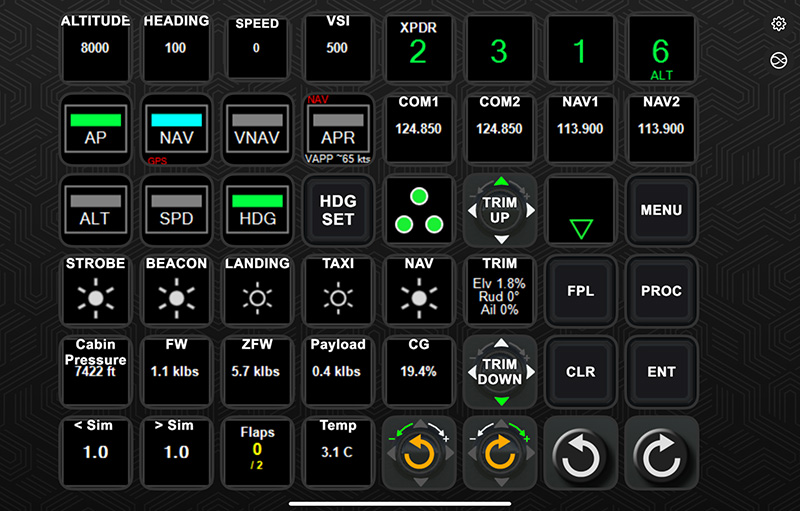Toggle the AP autopilot button

95,129
